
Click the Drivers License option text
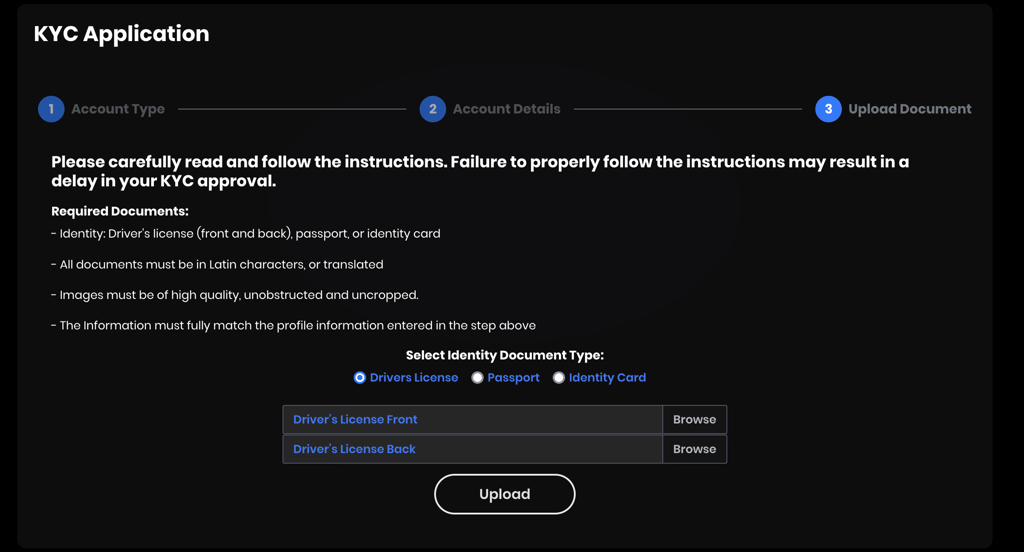click(x=413, y=378)
